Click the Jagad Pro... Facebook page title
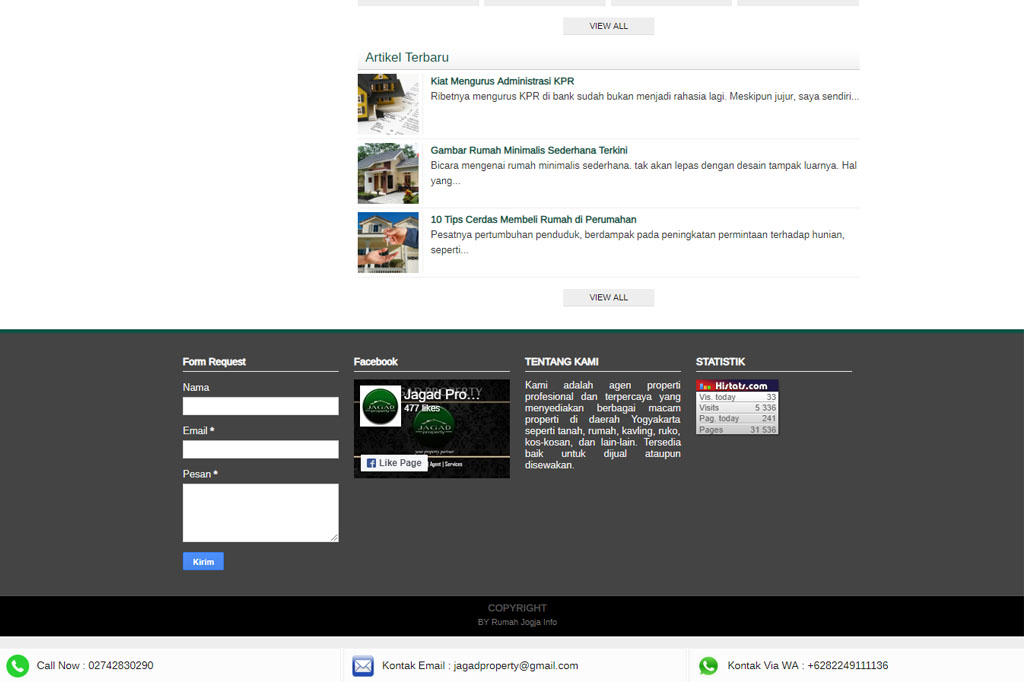The height and width of the screenshot is (682, 1024). (x=441, y=395)
